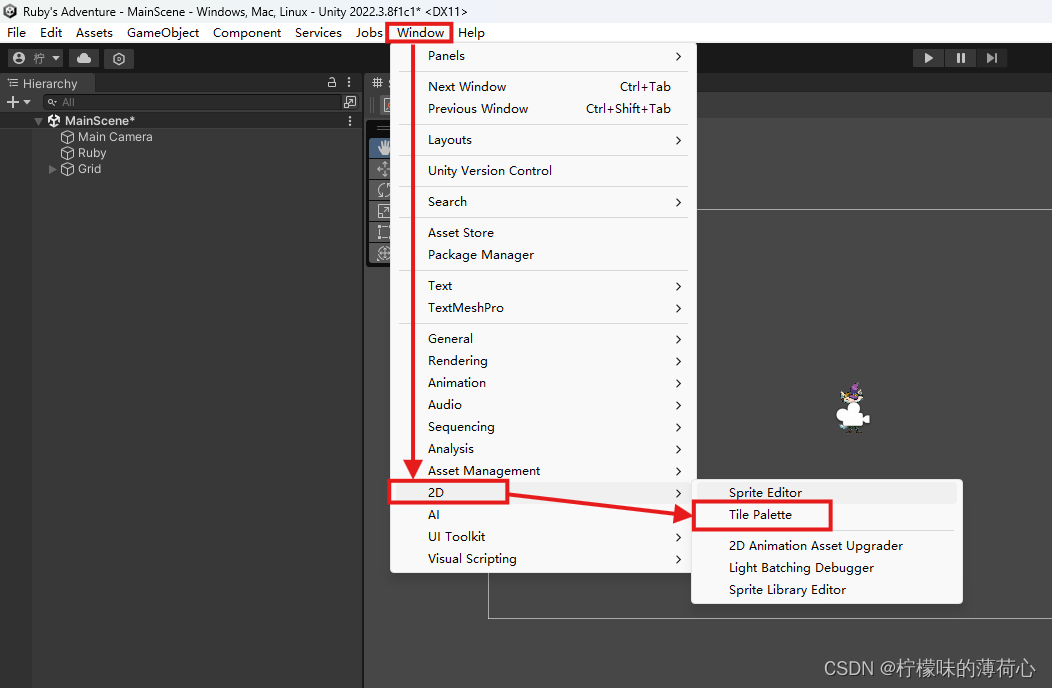Open the Jobs menu
Viewport: 1052px width, 688px height.
tap(369, 32)
